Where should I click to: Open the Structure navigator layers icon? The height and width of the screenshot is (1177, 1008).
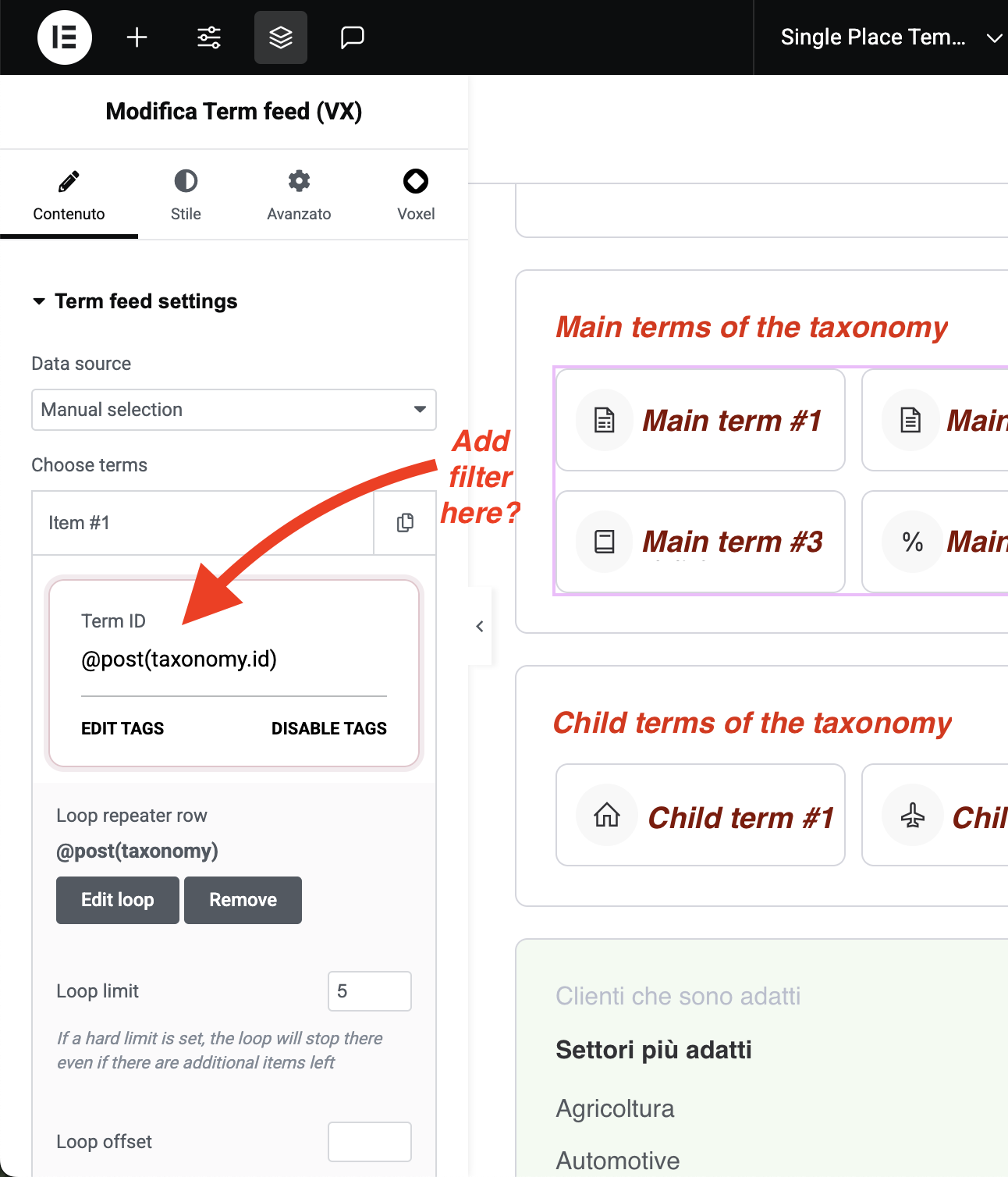(x=280, y=37)
